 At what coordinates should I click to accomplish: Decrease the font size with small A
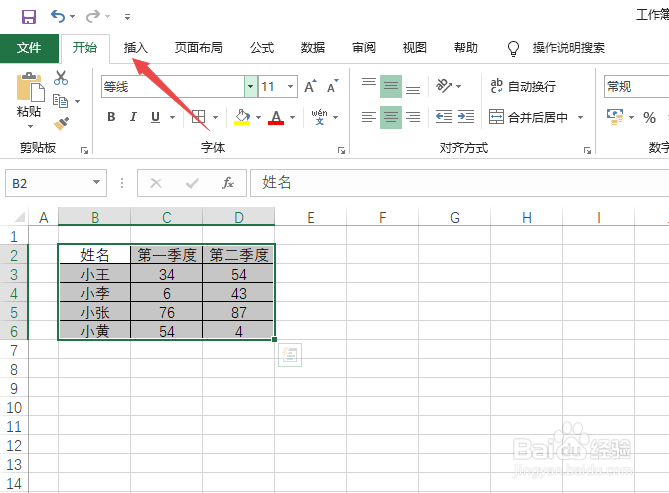point(333,86)
